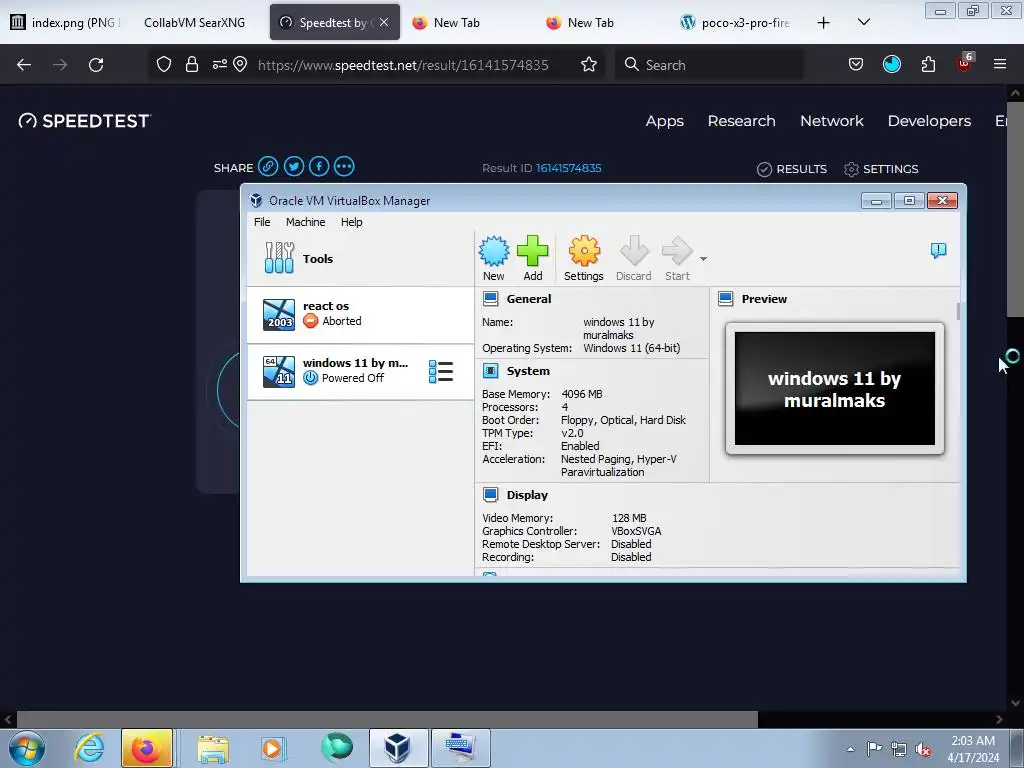
Task: Open the File menu in VirtualBox
Action: pos(262,222)
